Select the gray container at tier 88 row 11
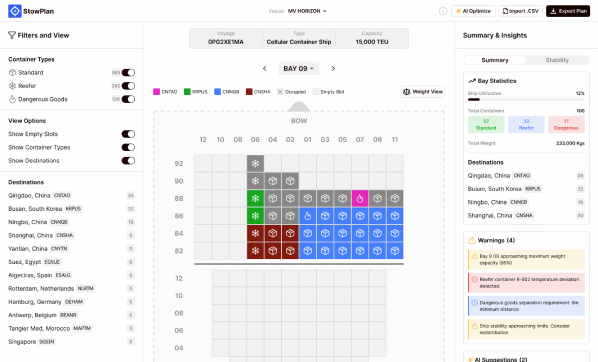The width and height of the screenshot is (598, 362). [x=395, y=198]
